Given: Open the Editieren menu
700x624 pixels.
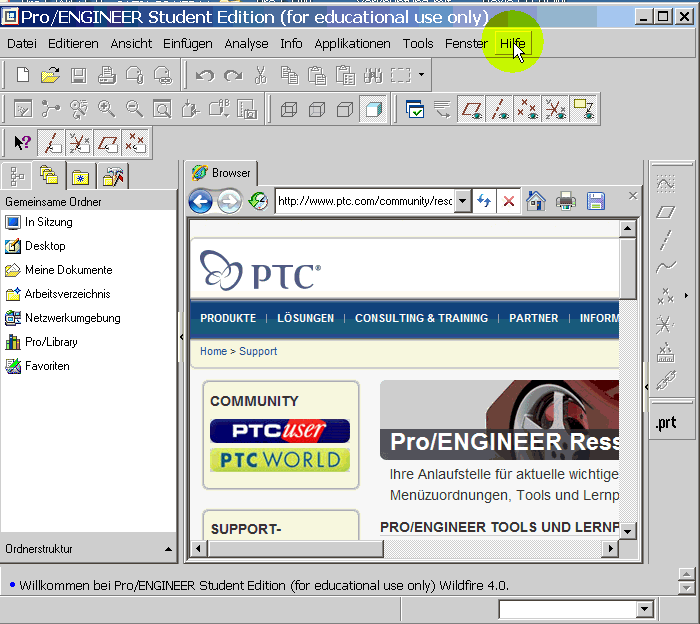Looking at the screenshot, I should [x=73, y=44].
